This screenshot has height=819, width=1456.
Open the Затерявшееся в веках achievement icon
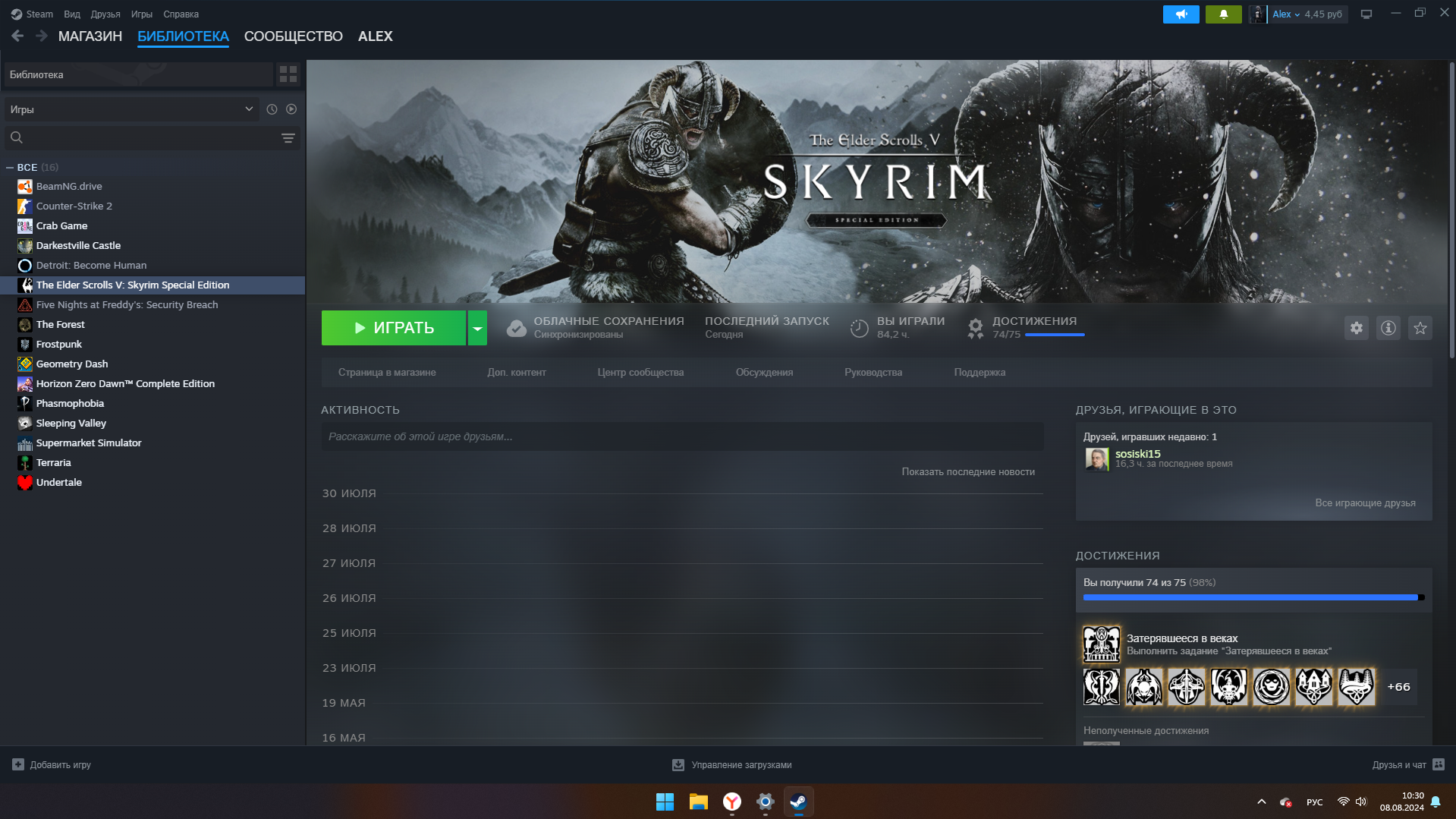click(x=1101, y=644)
